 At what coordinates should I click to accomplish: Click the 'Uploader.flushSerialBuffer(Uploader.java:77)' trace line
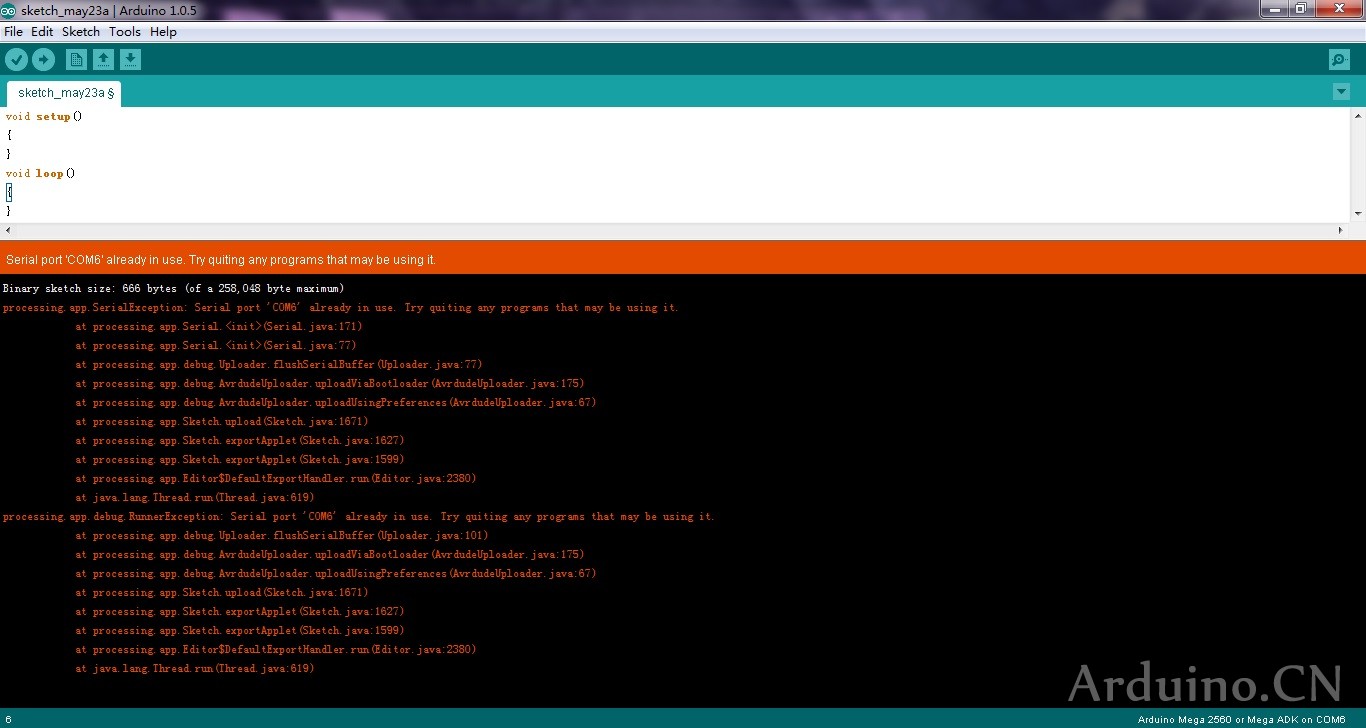click(279, 365)
